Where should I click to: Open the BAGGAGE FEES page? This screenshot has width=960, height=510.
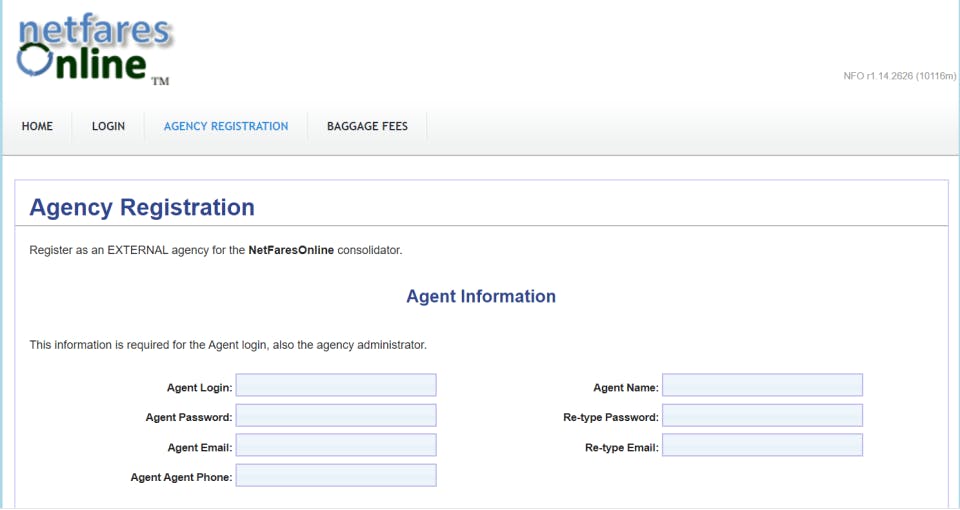click(x=367, y=126)
